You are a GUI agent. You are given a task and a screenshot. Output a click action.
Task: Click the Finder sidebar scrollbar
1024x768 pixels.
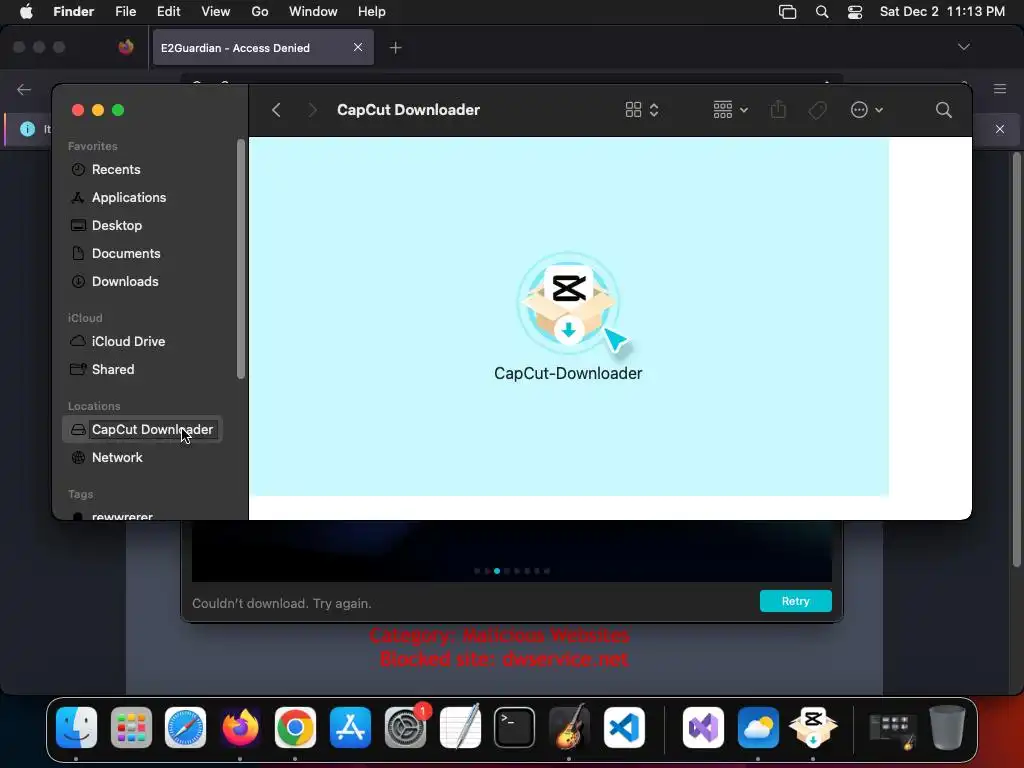click(241, 259)
